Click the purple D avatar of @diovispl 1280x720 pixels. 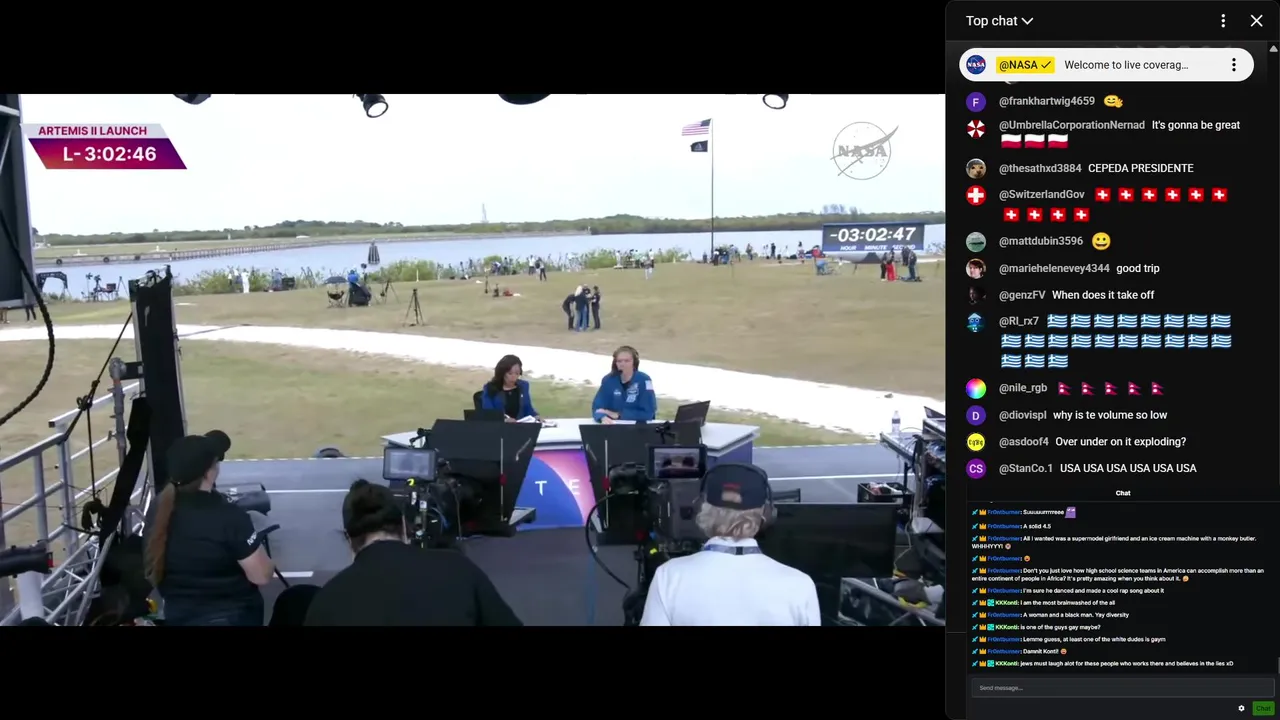(x=976, y=416)
